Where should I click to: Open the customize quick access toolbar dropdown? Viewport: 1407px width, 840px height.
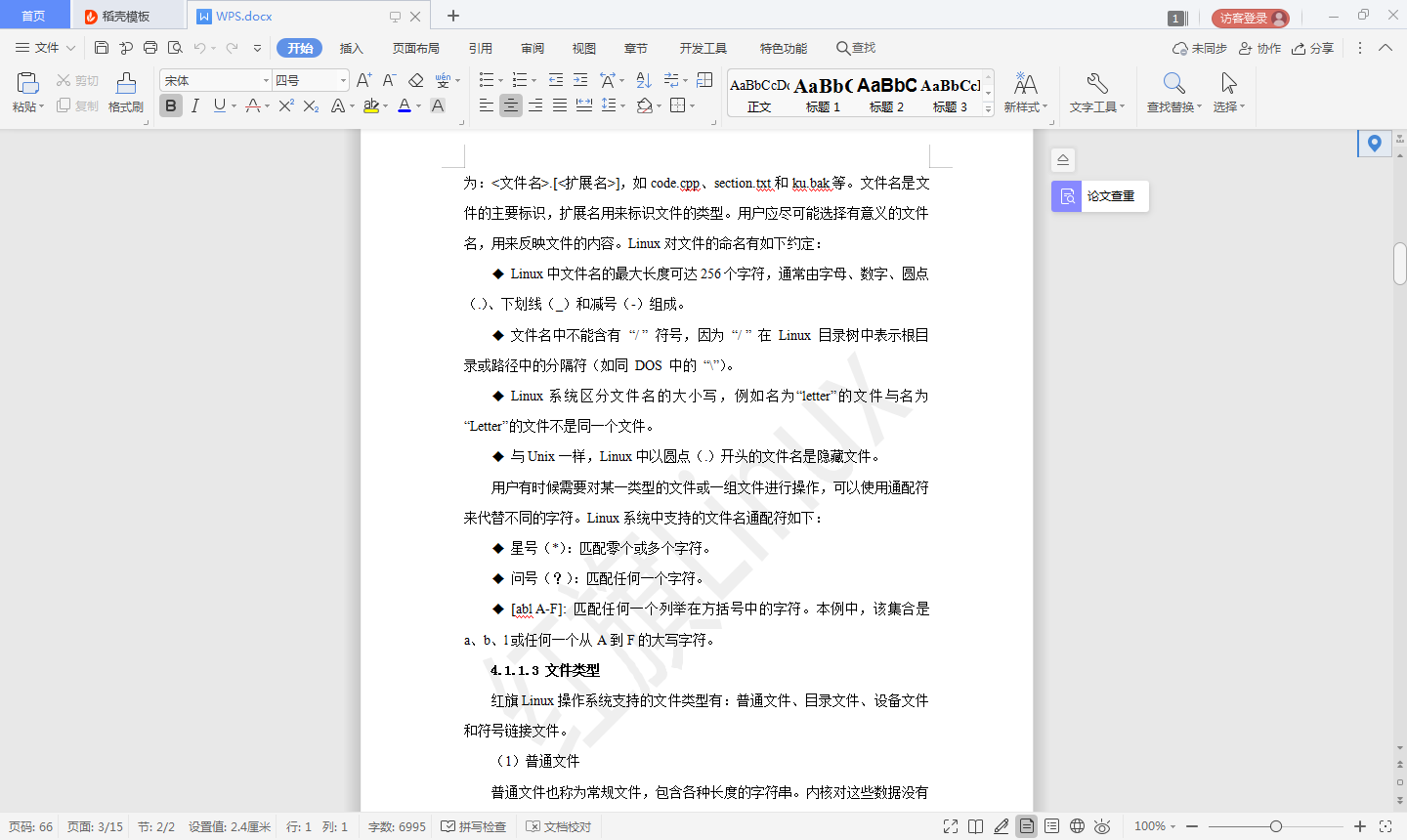tap(257, 48)
